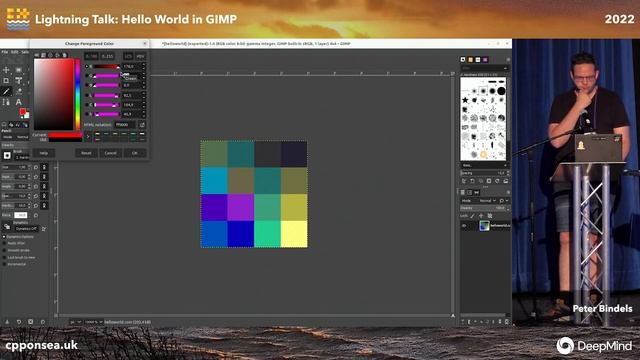Select the helloworld layer thumbnail
640x360 pixels.
tap(484, 226)
